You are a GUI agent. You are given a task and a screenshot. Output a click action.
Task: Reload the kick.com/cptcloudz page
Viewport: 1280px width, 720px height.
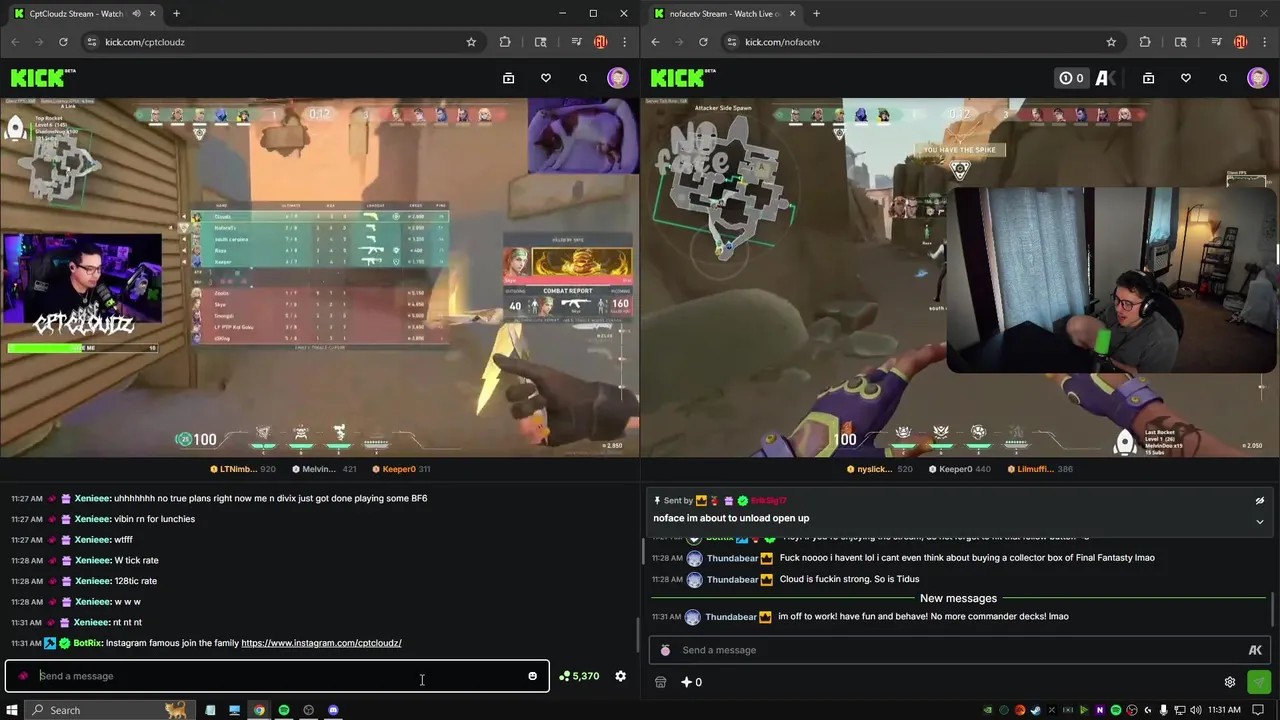coord(63,42)
